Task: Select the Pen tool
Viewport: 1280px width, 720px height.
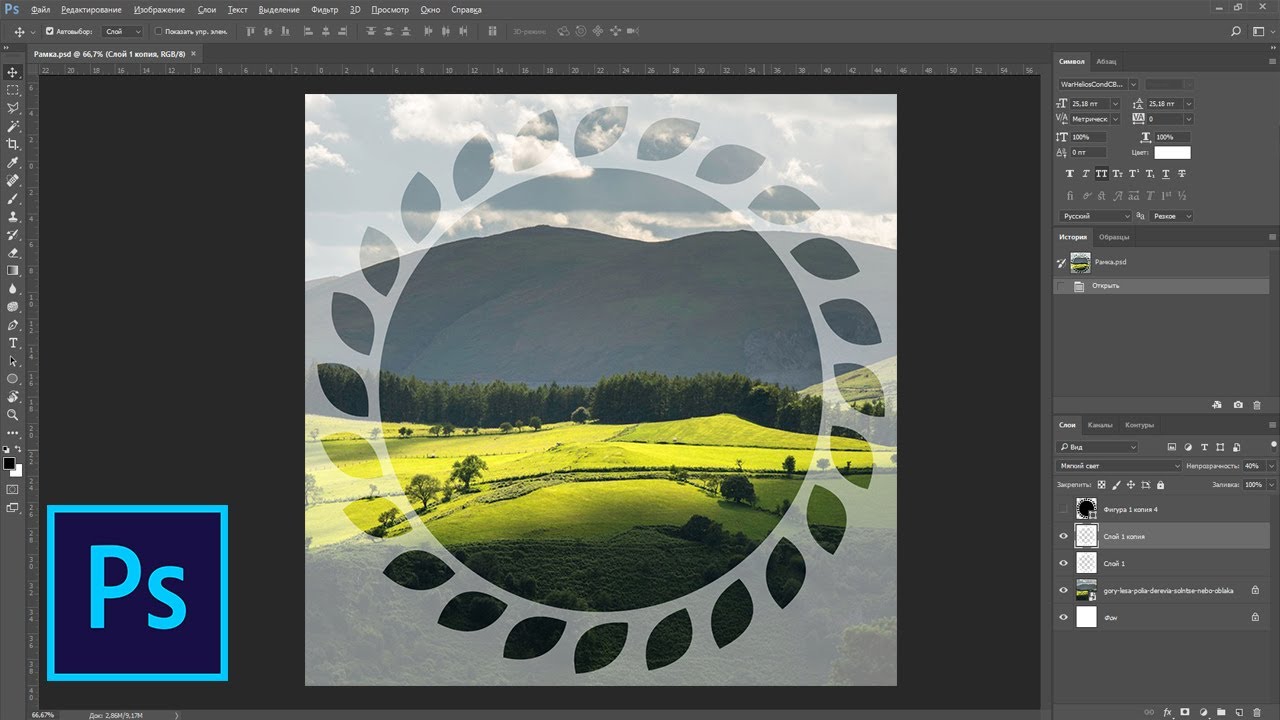Action: (x=13, y=325)
